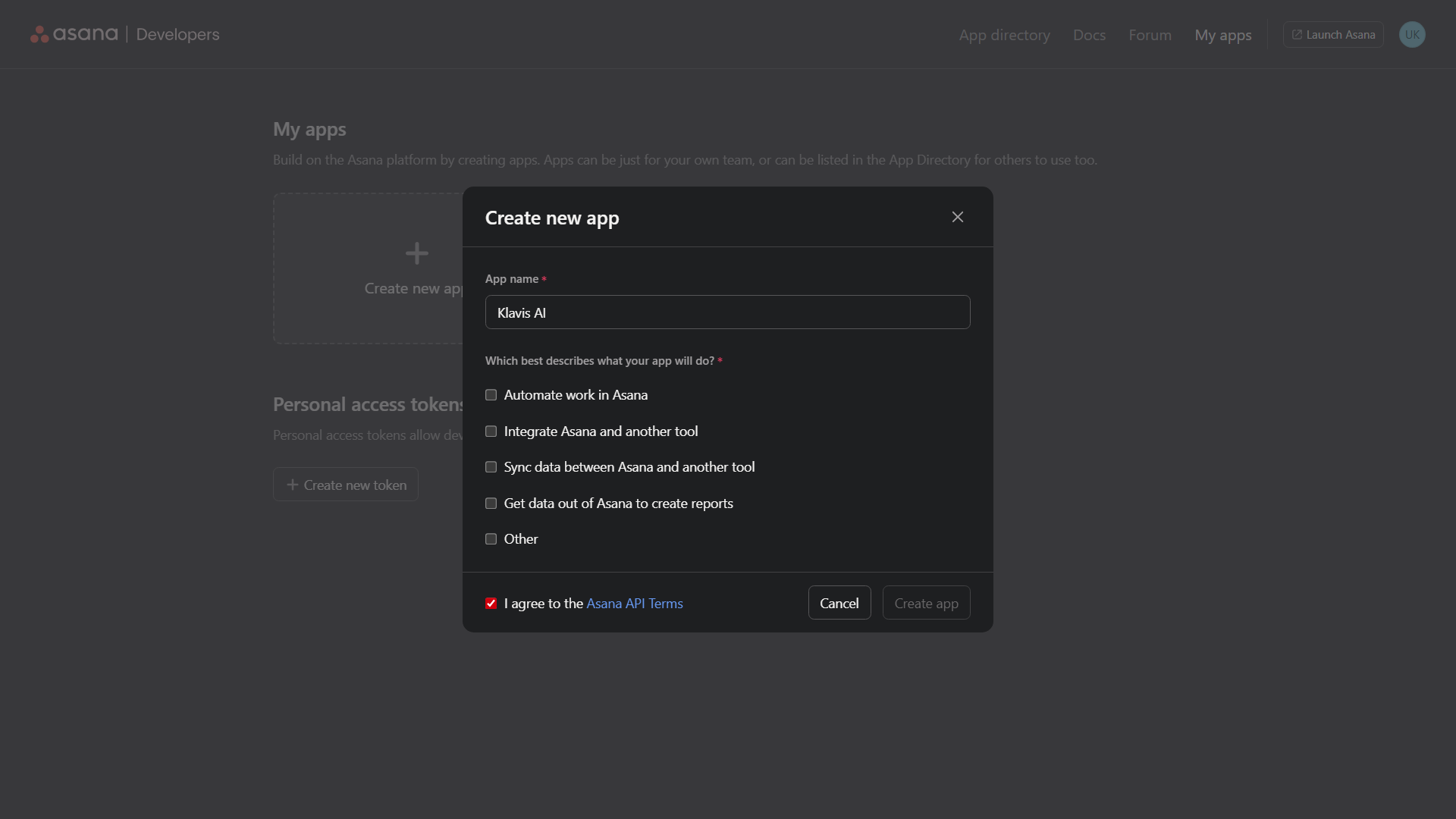Screen dimensions: 1456x819
Task: Check Integrate Asana and another tool
Action: tap(491, 431)
